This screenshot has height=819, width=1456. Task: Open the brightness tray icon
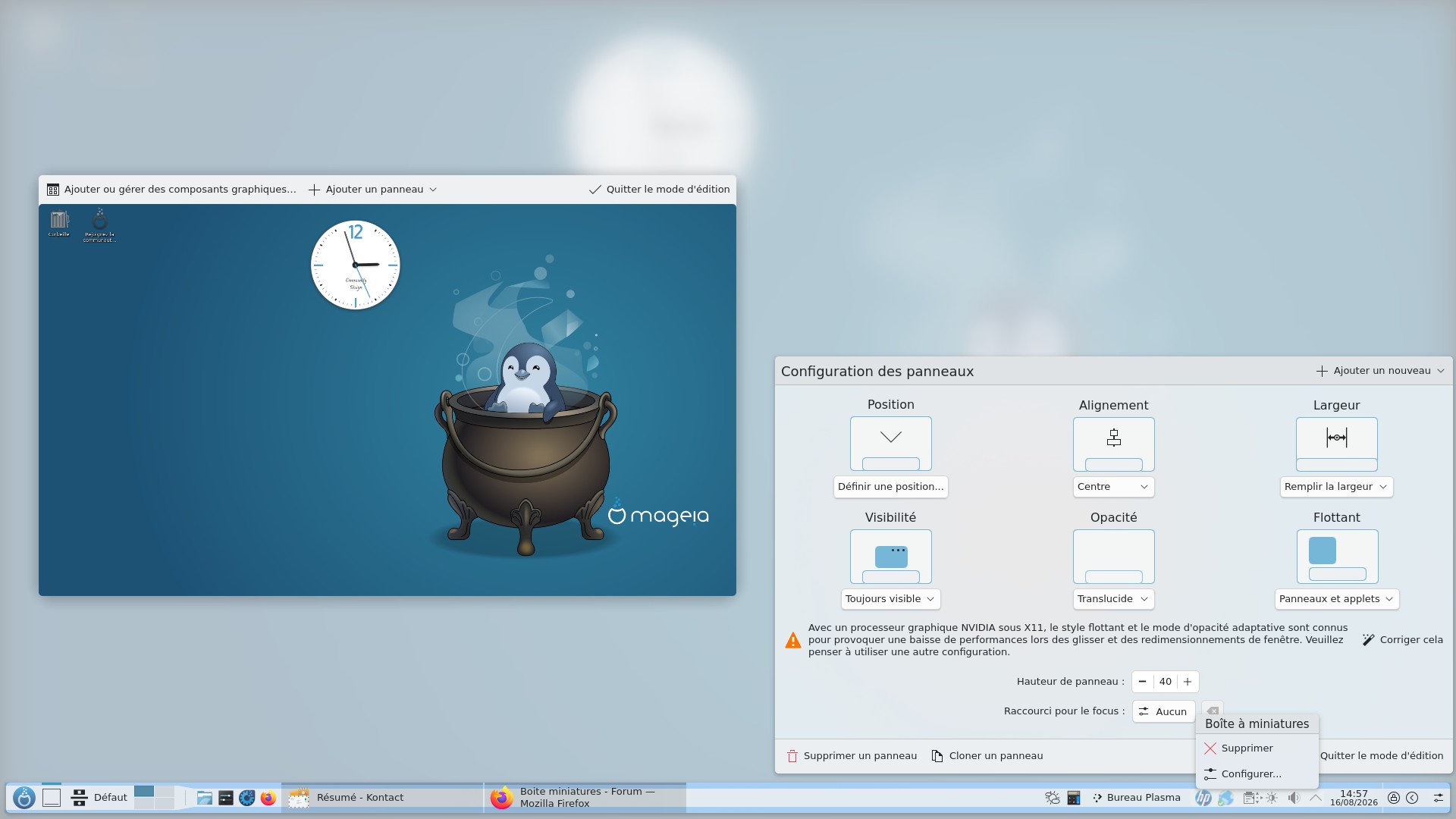pyautogui.click(x=1272, y=798)
